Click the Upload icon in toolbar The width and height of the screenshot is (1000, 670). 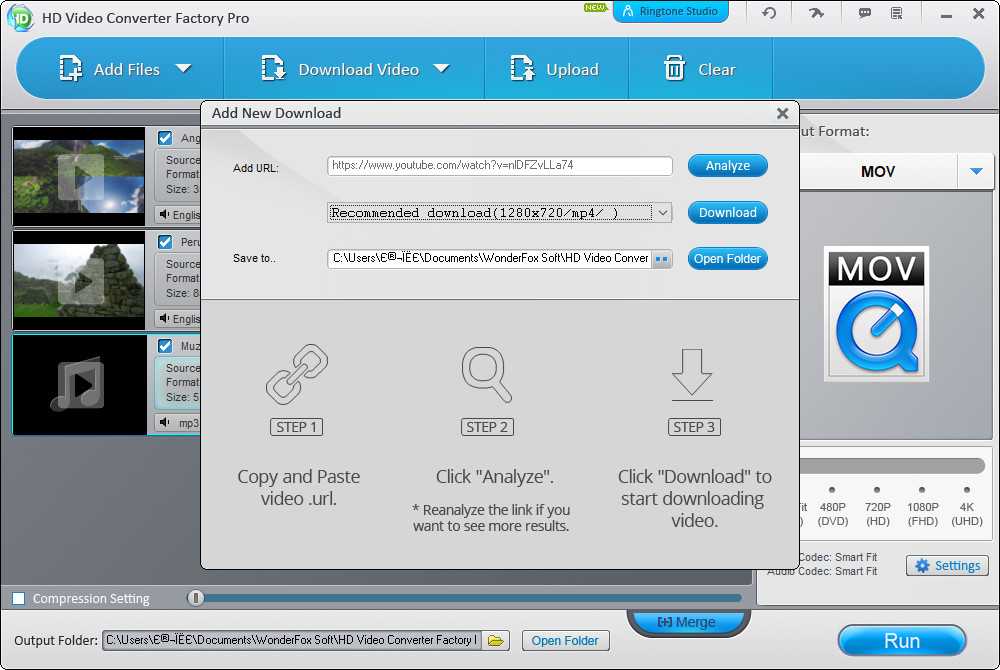pos(522,69)
